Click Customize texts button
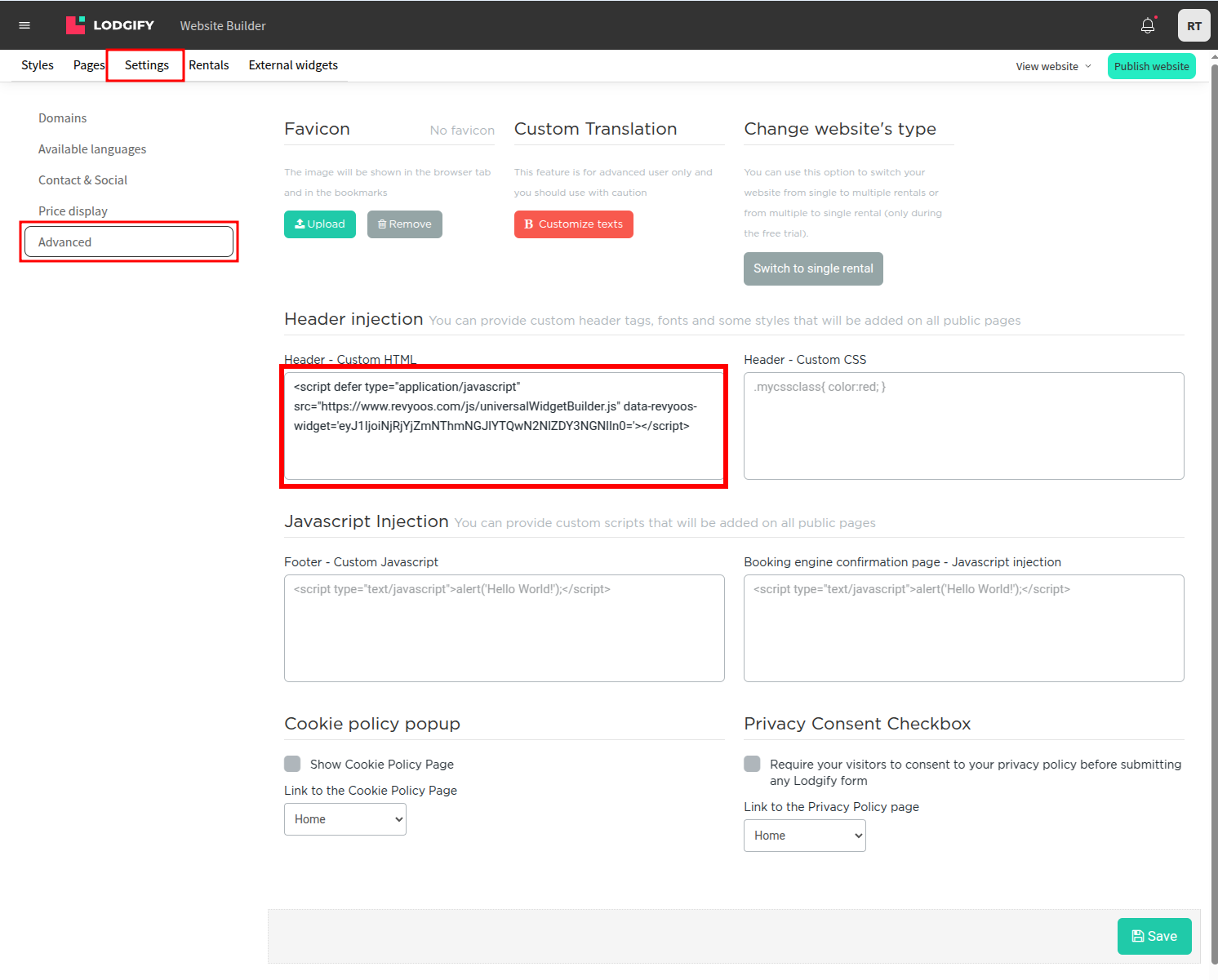The image size is (1218, 980). (574, 224)
